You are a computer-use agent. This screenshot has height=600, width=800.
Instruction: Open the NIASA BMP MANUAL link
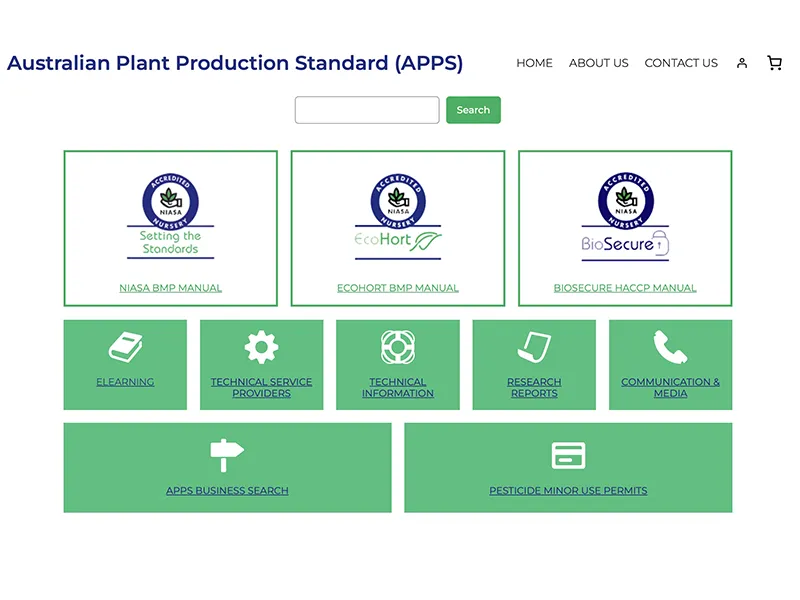click(x=170, y=288)
